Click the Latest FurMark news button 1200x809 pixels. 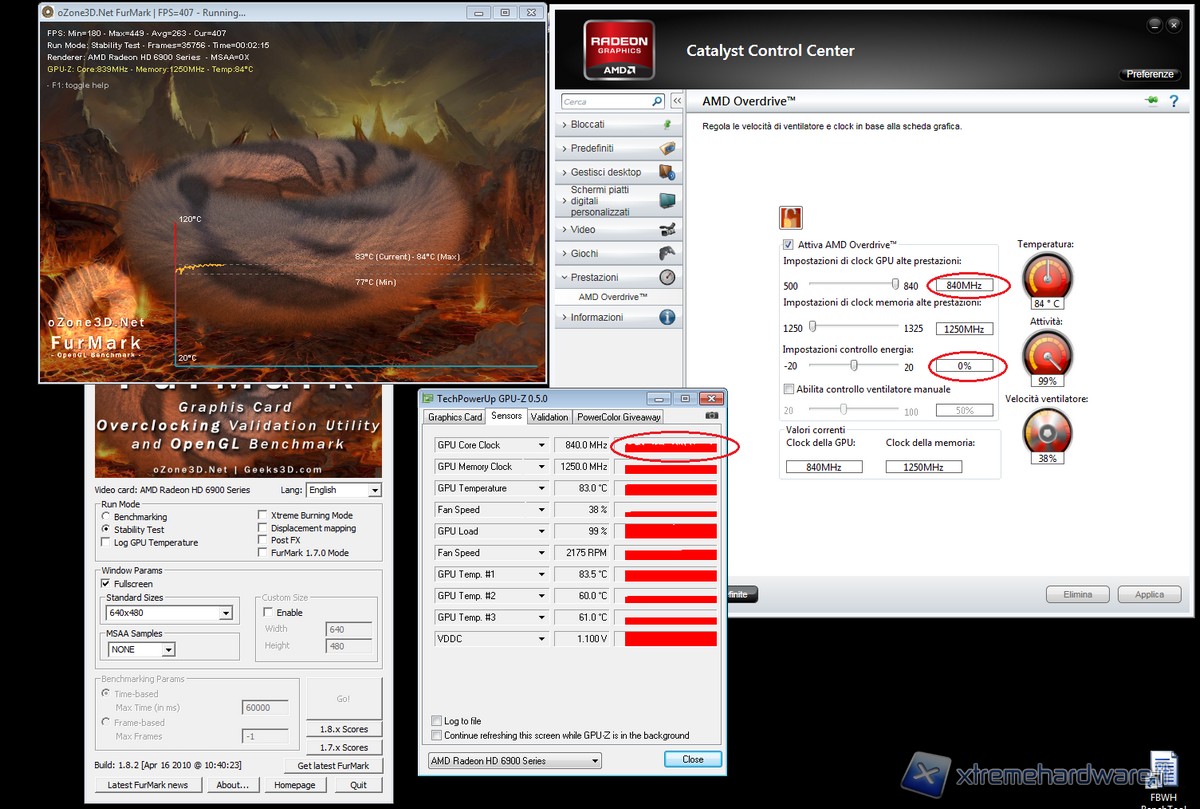(x=148, y=785)
